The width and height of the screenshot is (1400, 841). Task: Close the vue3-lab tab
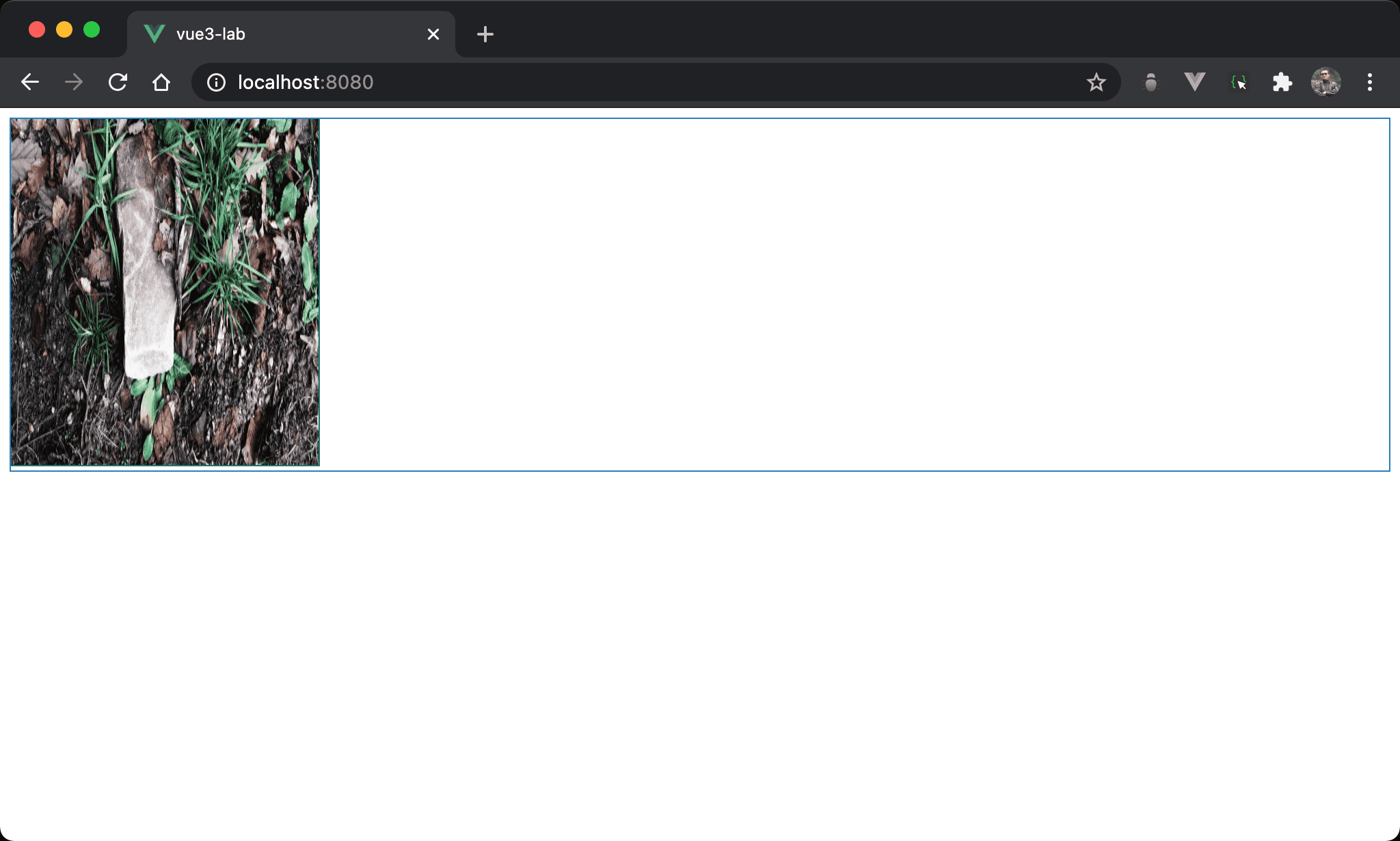pyautogui.click(x=433, y=34)
